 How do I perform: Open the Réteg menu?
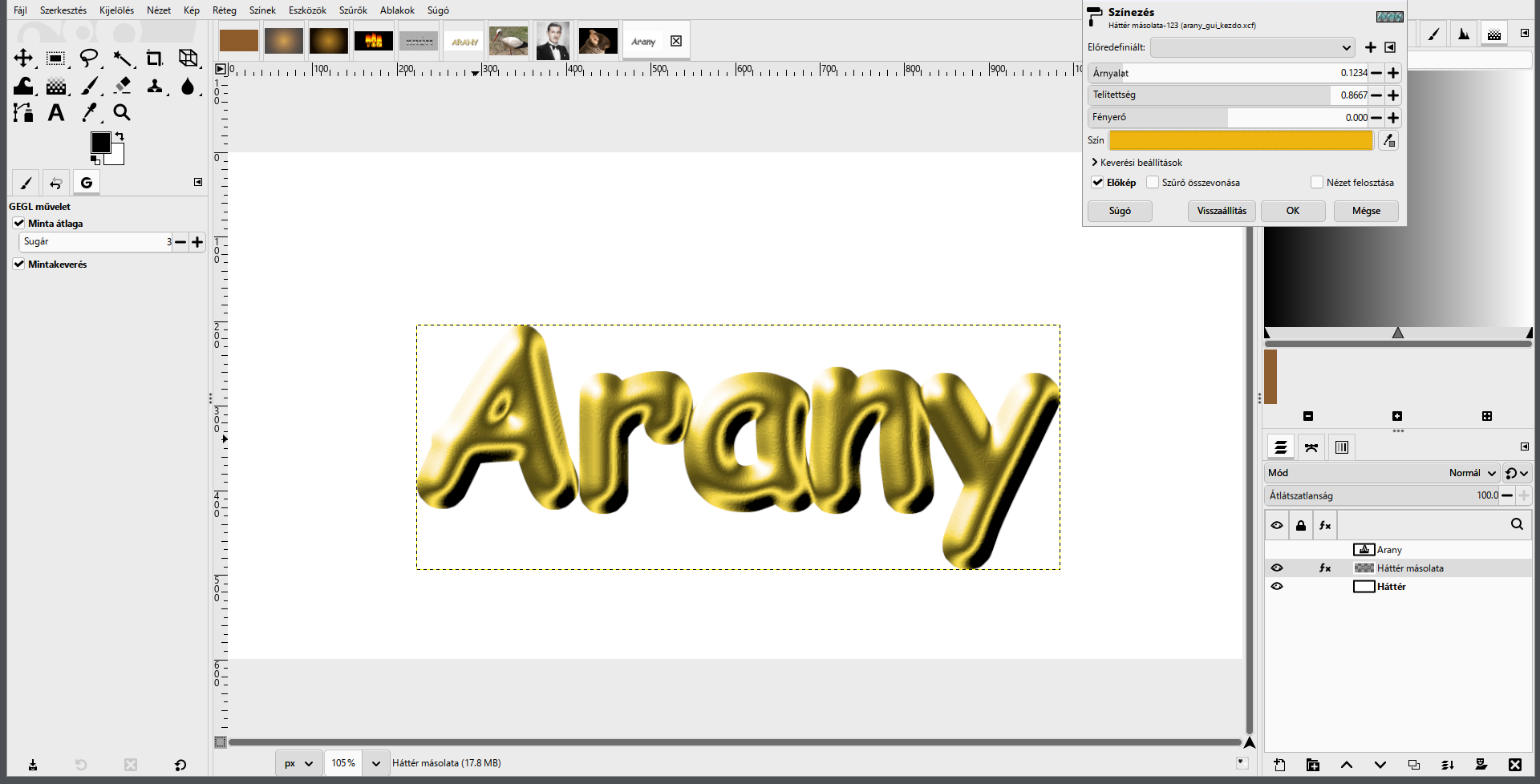[225, 10]
